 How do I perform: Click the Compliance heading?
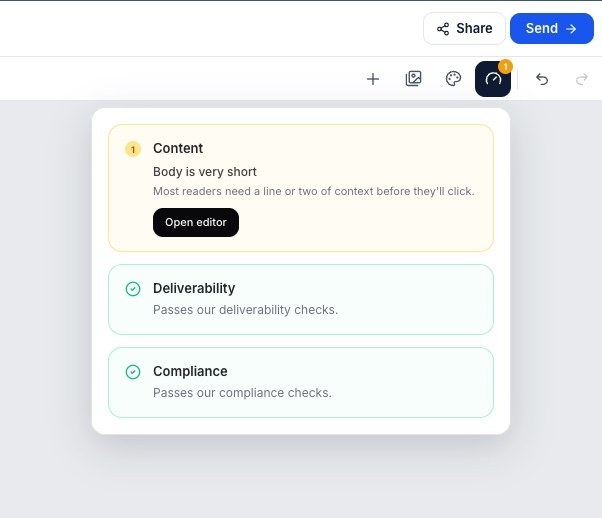[x=190, y=371]
